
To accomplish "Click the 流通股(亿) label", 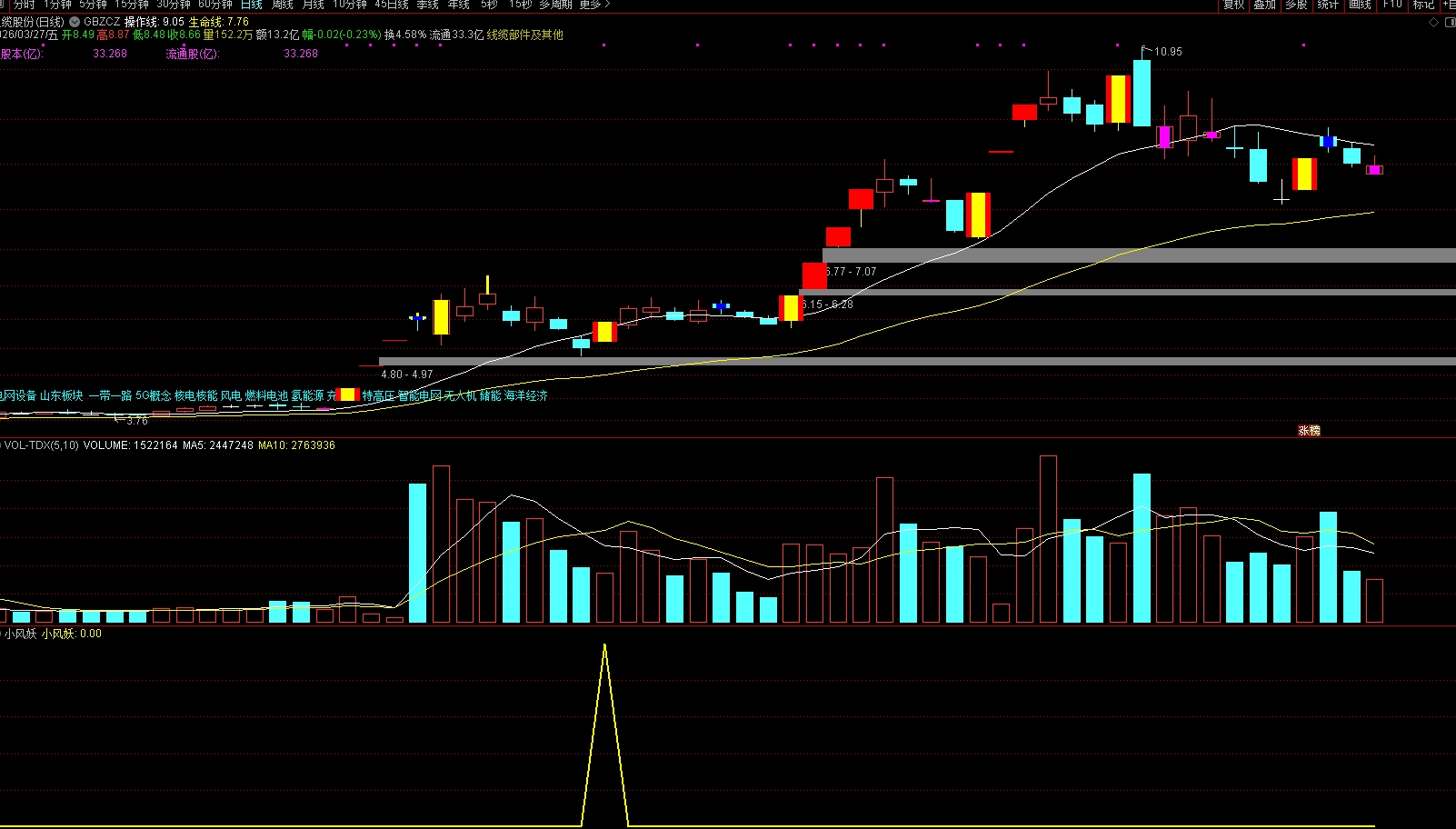I will pos(193,54).
